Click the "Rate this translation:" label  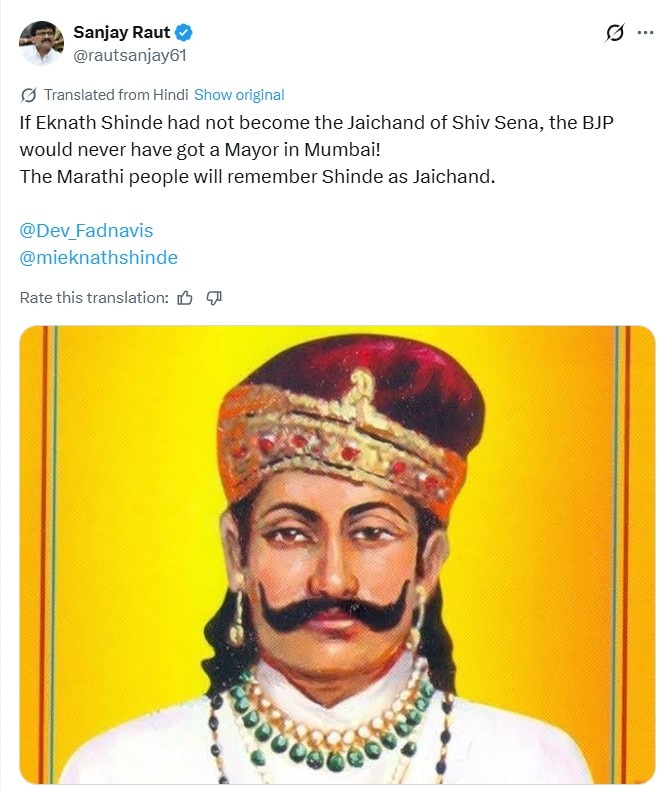pos(94,297)
